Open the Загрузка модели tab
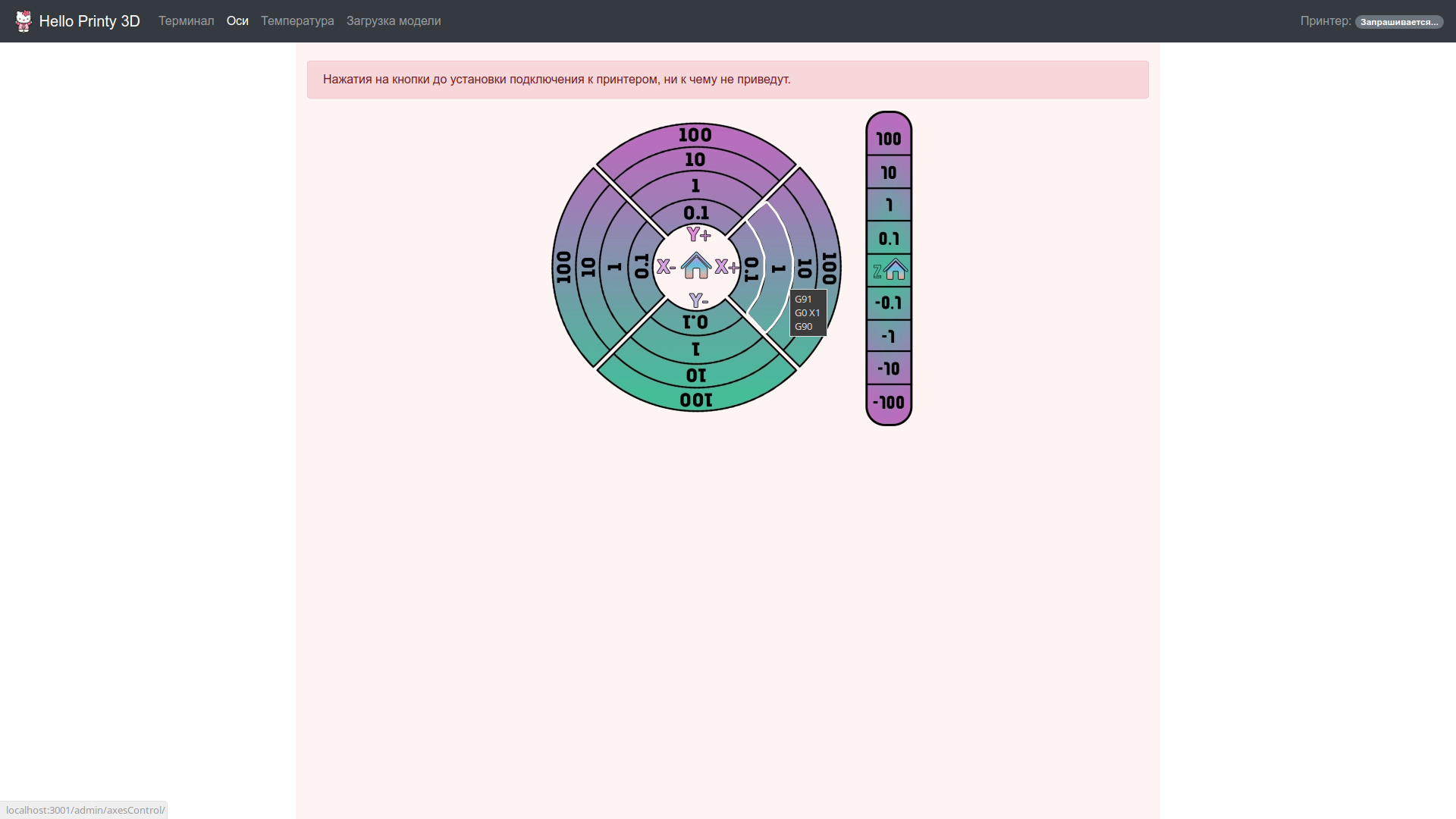 (x=394, y=21)
